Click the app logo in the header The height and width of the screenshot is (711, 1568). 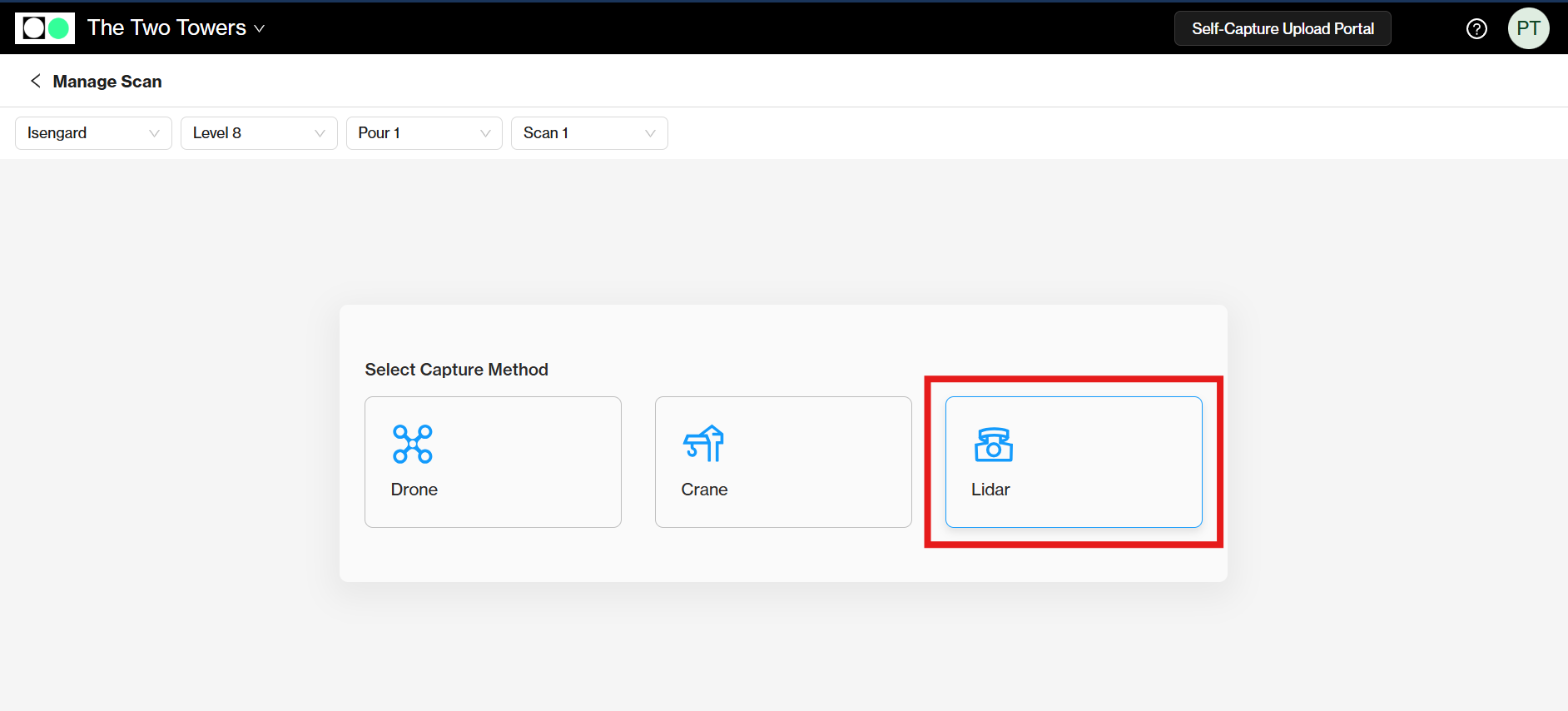coord(45,28)
